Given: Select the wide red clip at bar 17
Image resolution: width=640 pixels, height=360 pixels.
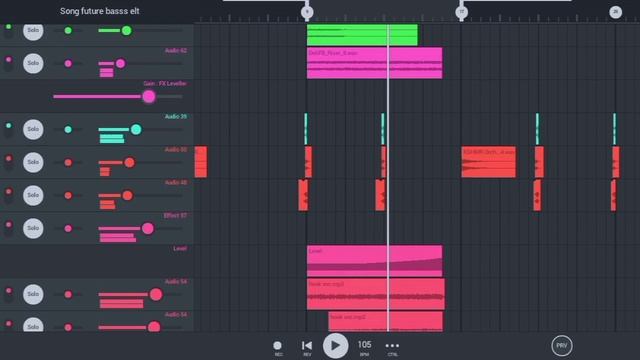Looking at the screenshot, I should coord(489,162).
